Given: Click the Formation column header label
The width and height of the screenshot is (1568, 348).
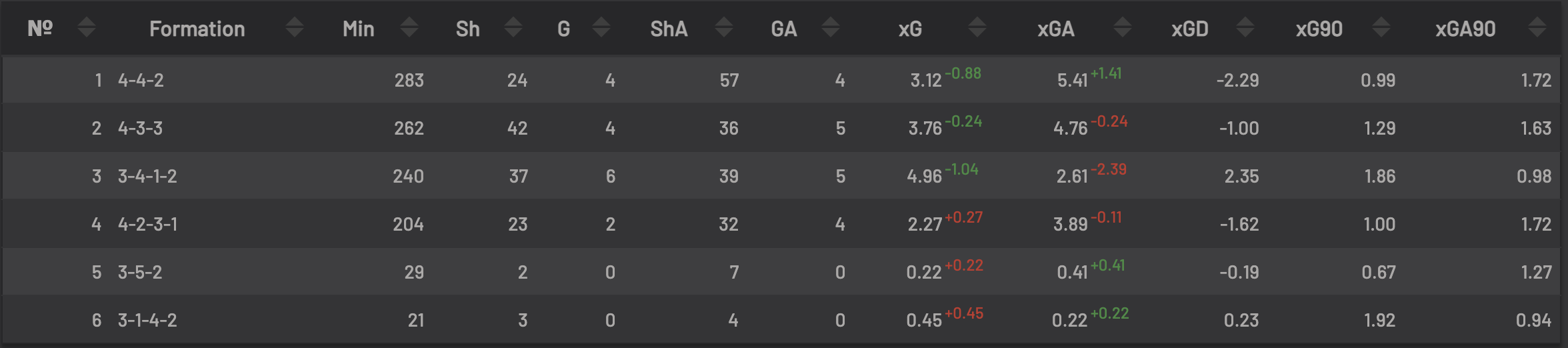Looking at the screenshot, I should [x=197, y=29].
